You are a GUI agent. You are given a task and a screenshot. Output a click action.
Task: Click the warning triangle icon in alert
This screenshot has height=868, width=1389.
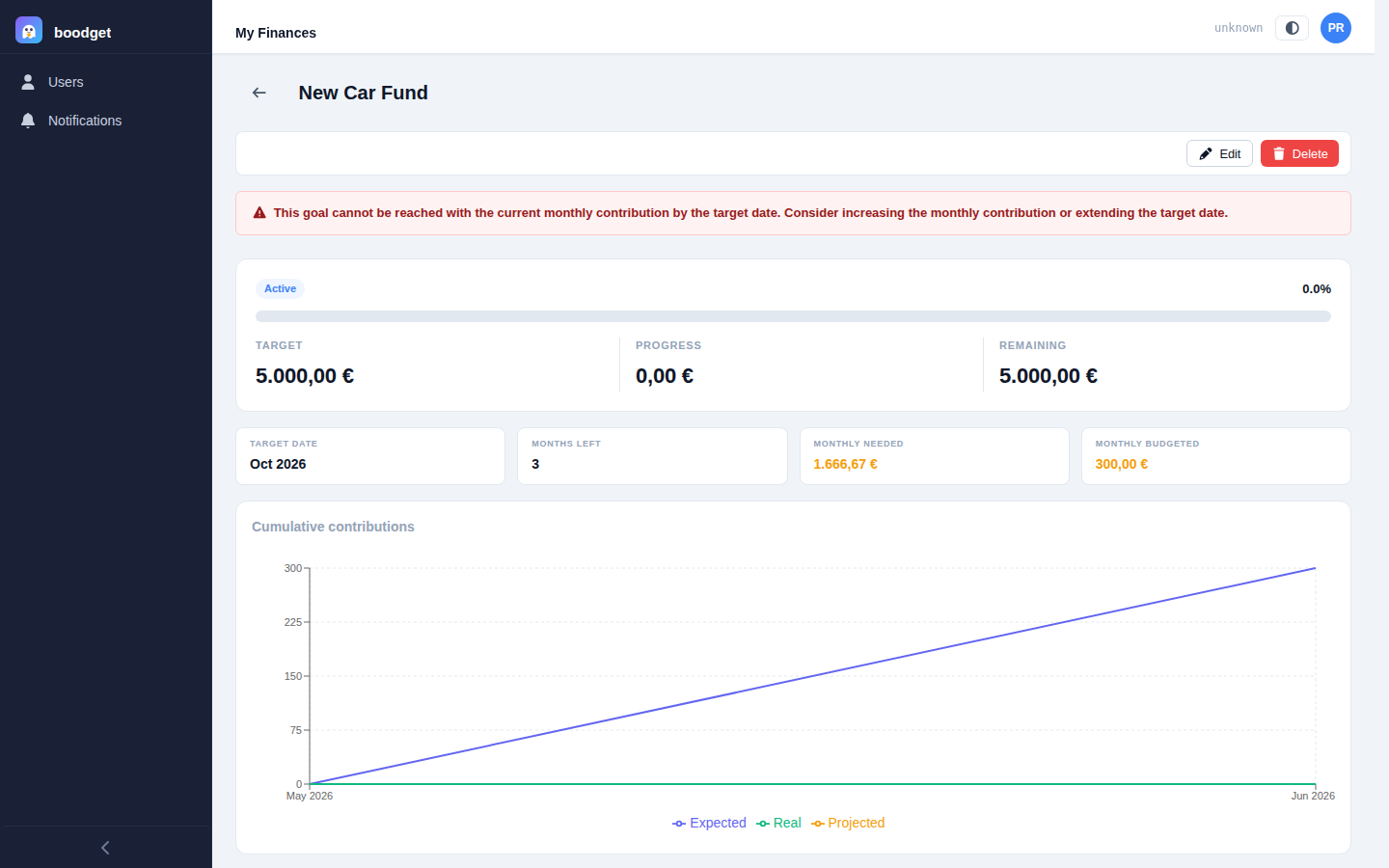(259, 213)
